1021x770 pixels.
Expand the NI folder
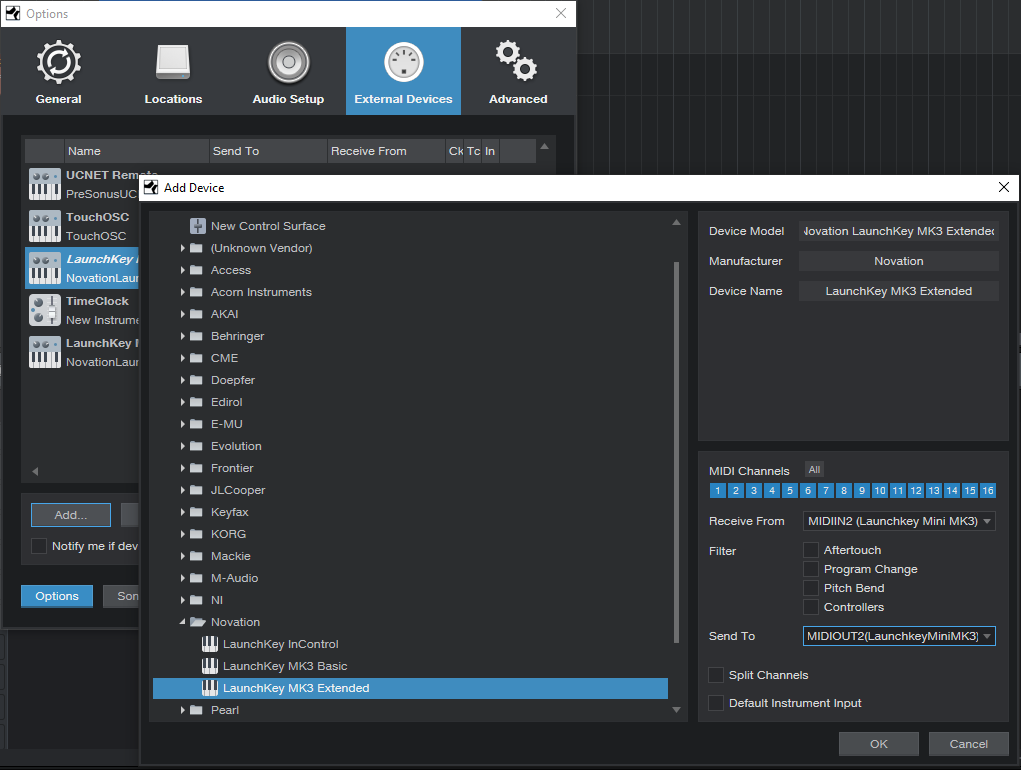[182, 600]
